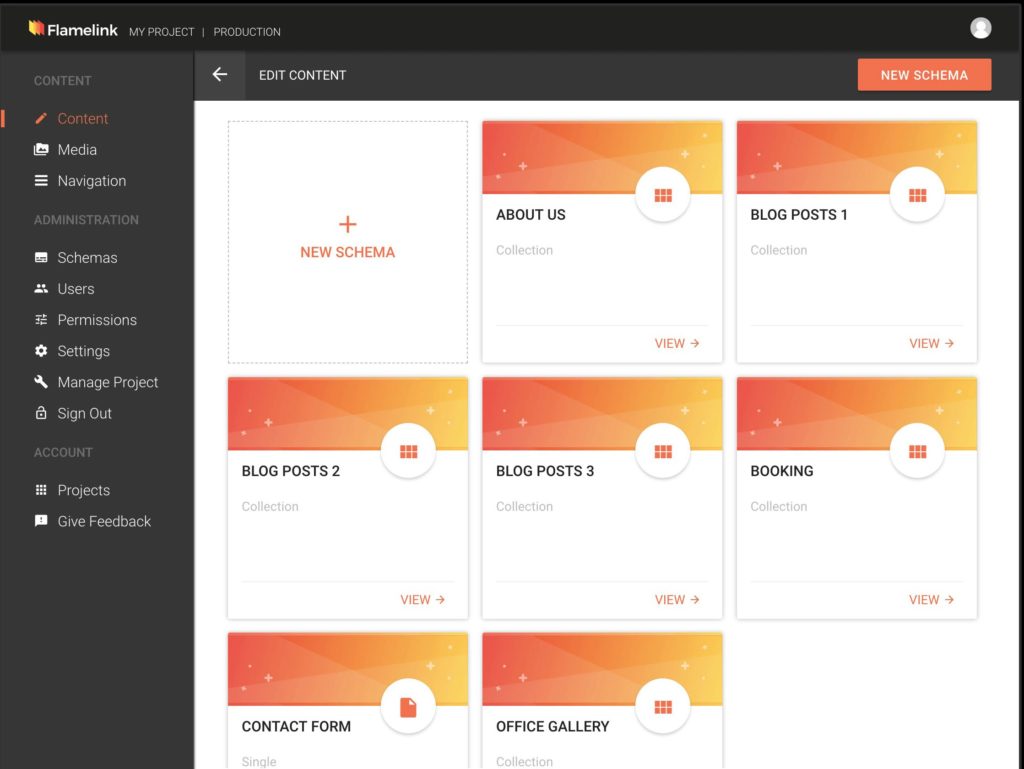Go to Navigation in the sidebar

click(x=92, y=181)
